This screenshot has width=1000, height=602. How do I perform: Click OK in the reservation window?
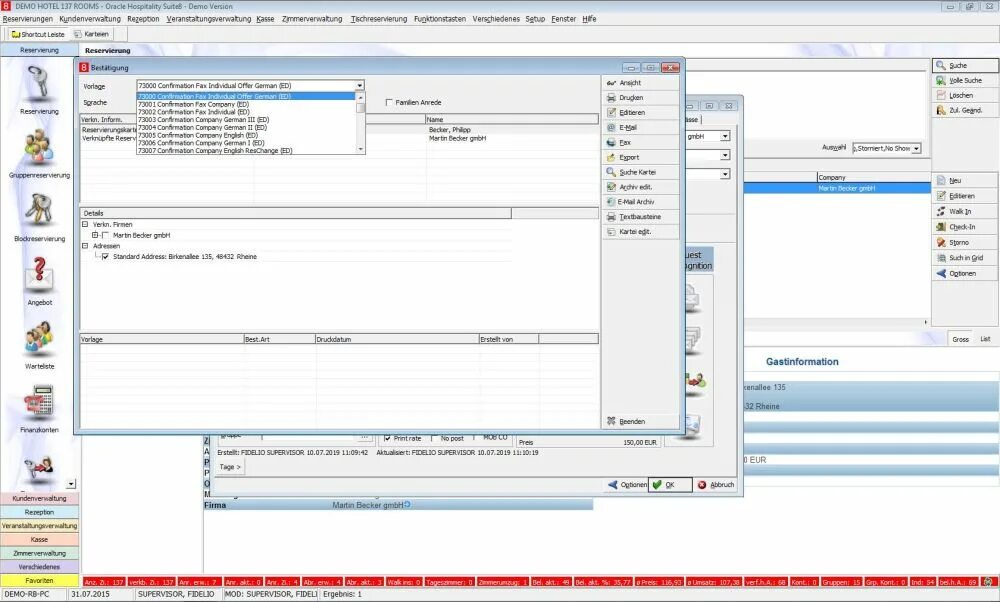(670, 485)
